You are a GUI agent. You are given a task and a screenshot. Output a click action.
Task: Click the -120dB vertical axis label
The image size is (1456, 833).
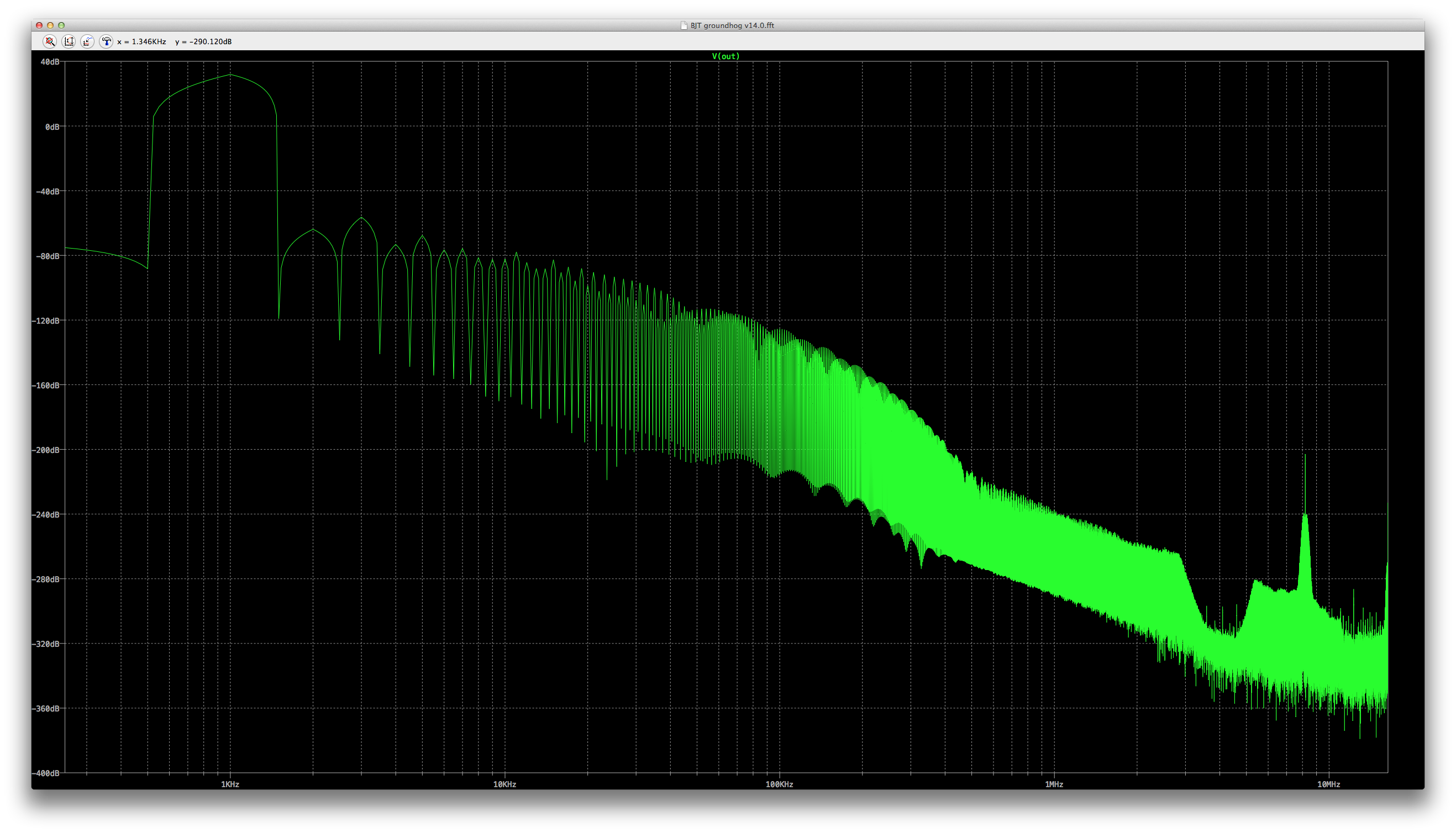(x=46, y=320)
